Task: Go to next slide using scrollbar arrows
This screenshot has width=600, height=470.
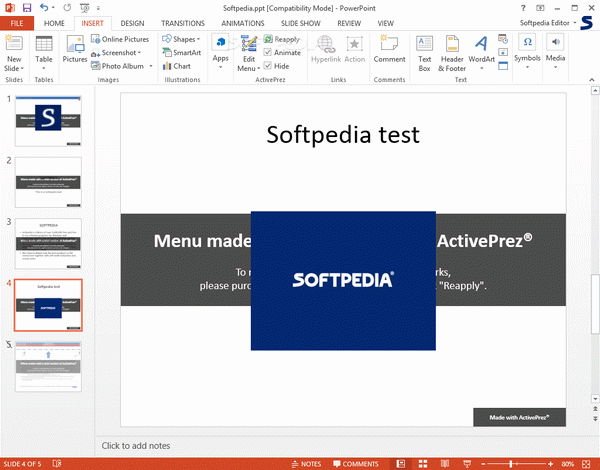Action: (595, 418)
